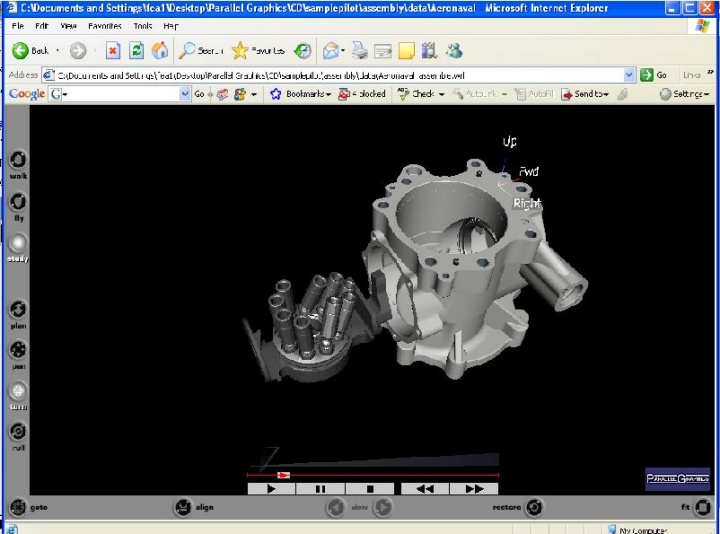Play the assembly animation

coord(272,489)
